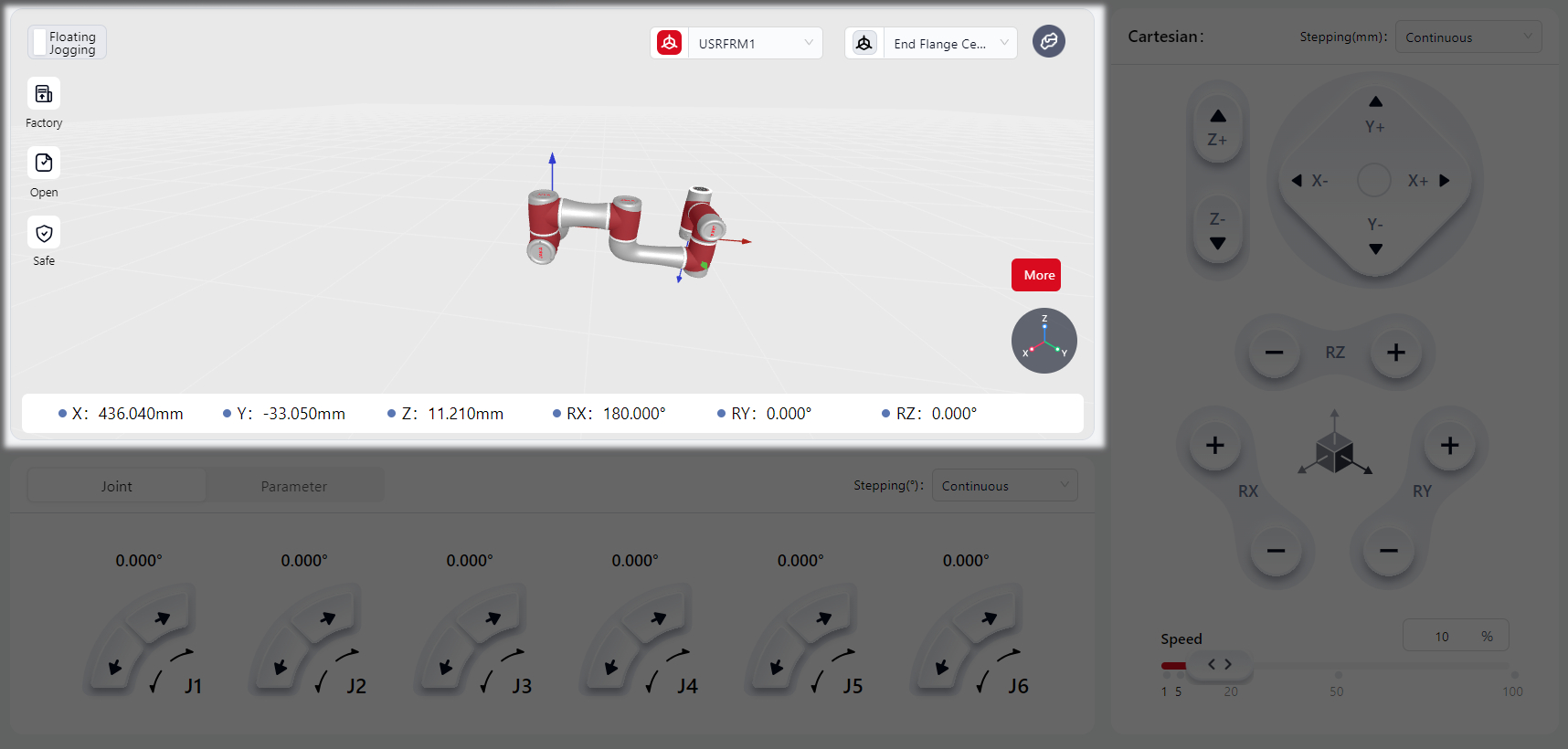The height and width of the screenshot is (749, 1568).
Task: Click the speed percentage input field
Action: point(1444,636)
